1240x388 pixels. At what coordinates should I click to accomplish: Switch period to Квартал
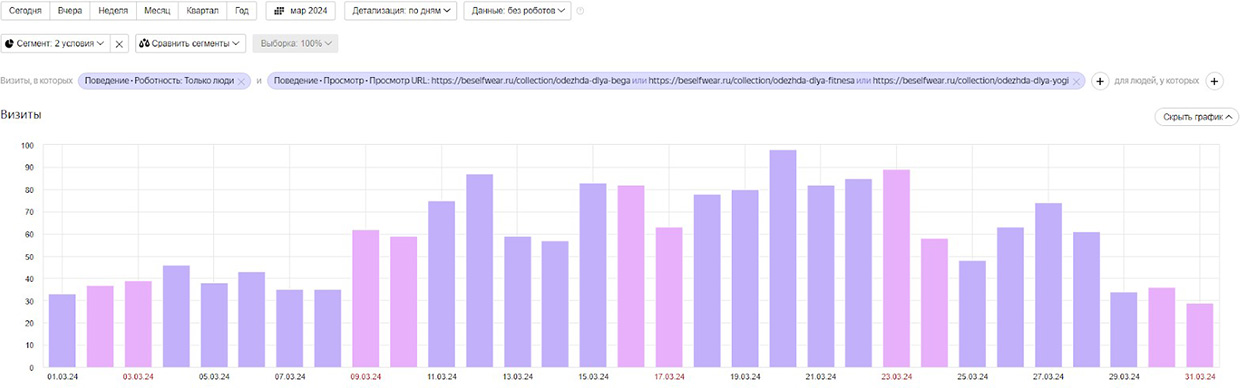(x=203, y=11)
